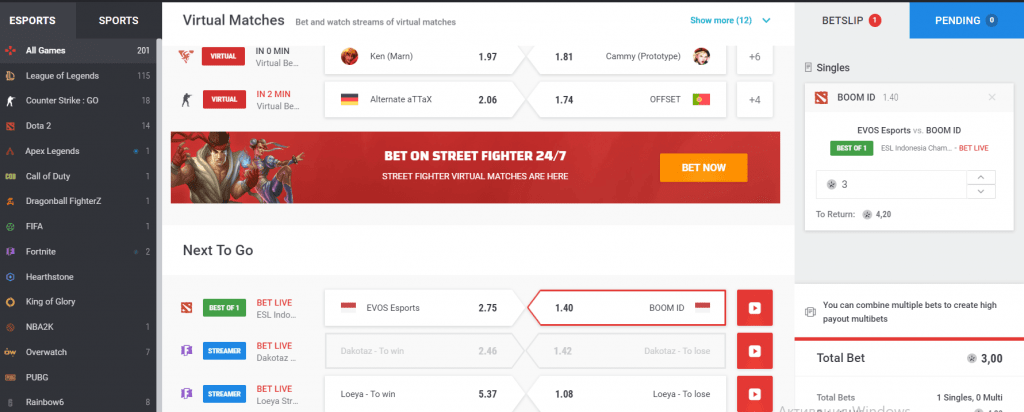Screen dimensions: 1024x412
Task: Toggle the selected BOOM ID 1.40 odds
Action: coord(627,308)
